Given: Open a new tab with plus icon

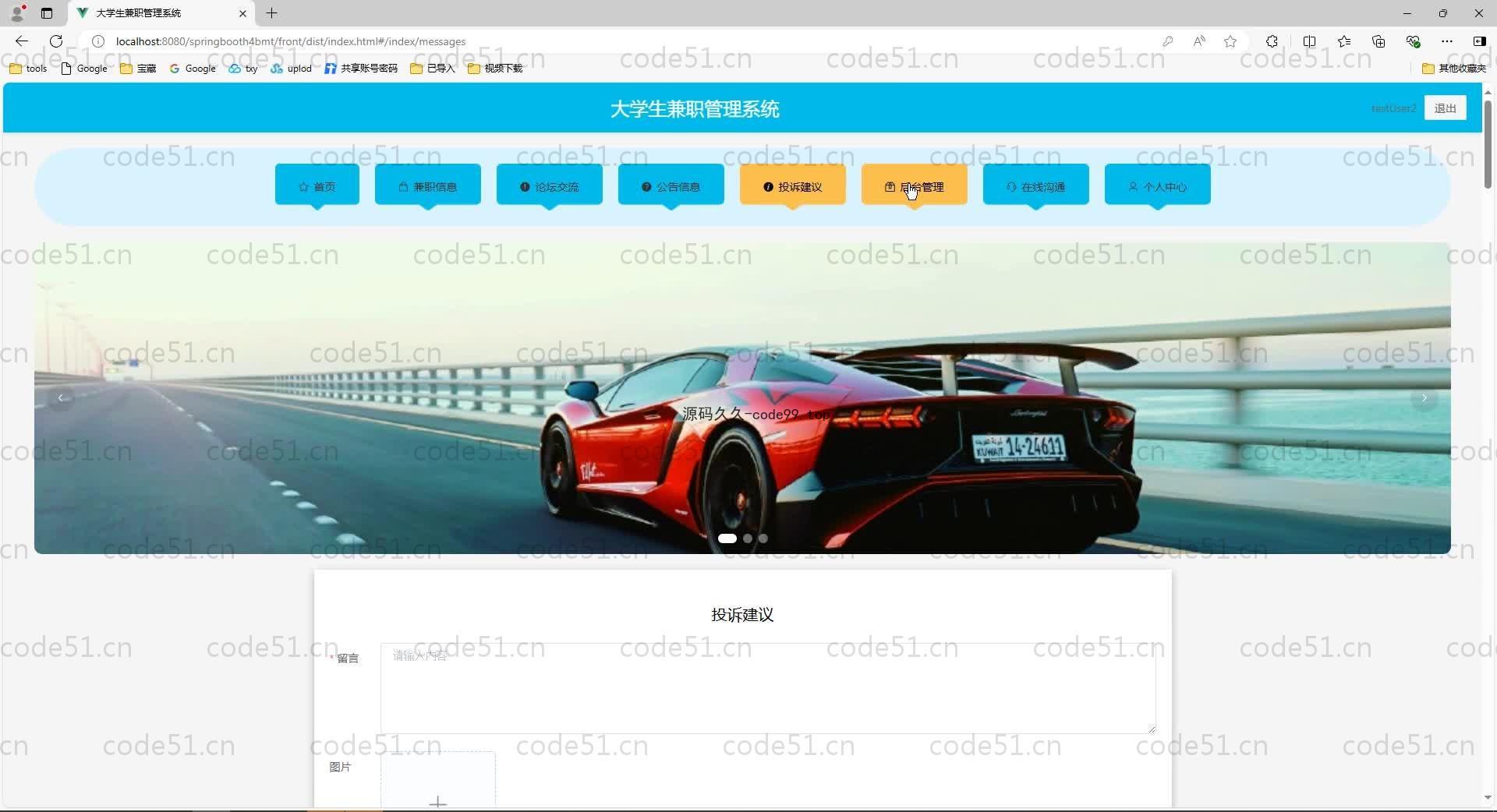Looking at the screenshot, I should 271,12.
